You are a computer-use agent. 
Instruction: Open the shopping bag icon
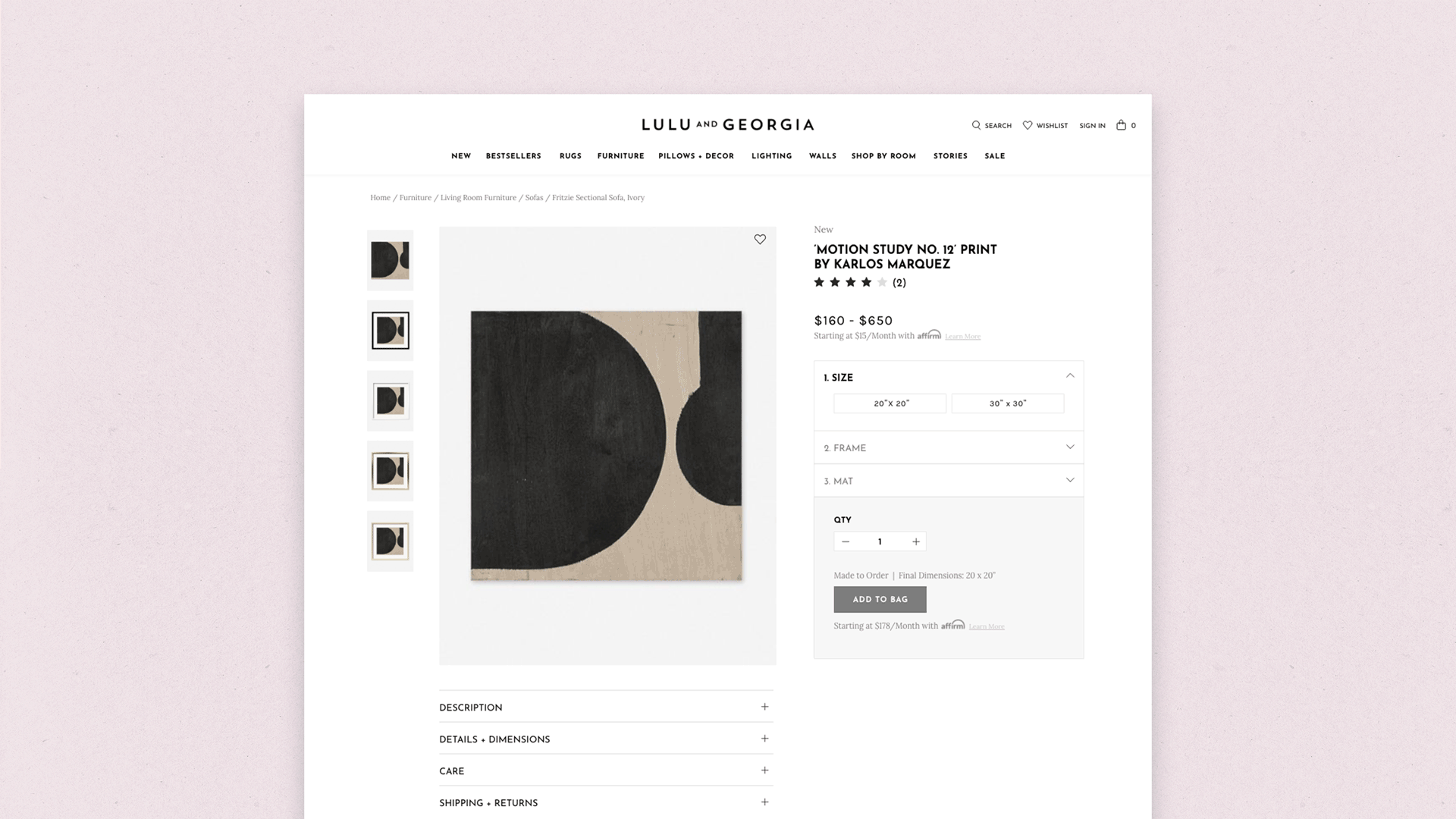(x=1121, y=125)
